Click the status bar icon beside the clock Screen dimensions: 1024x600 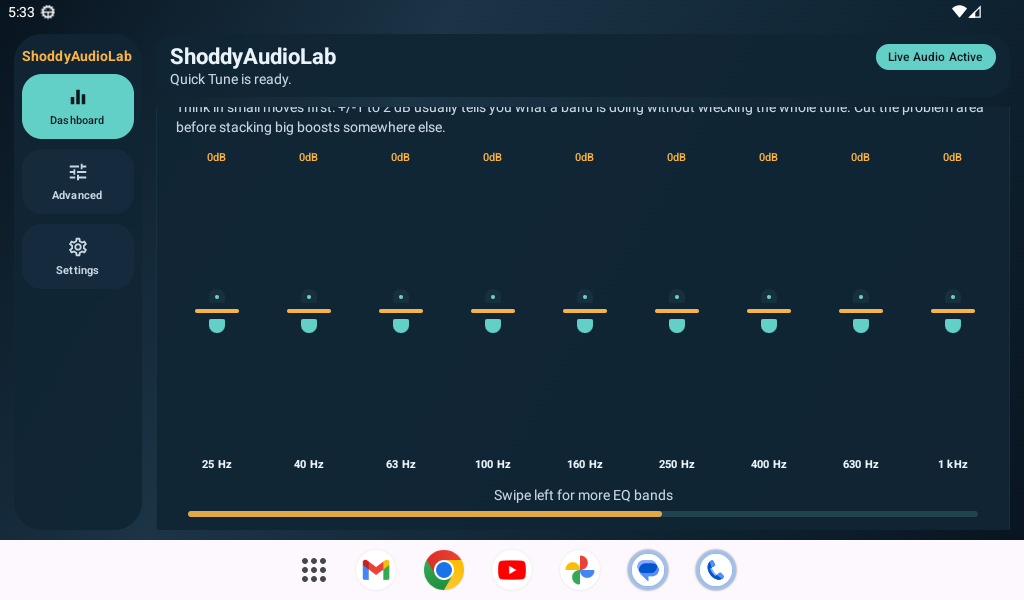click(48, 12)
